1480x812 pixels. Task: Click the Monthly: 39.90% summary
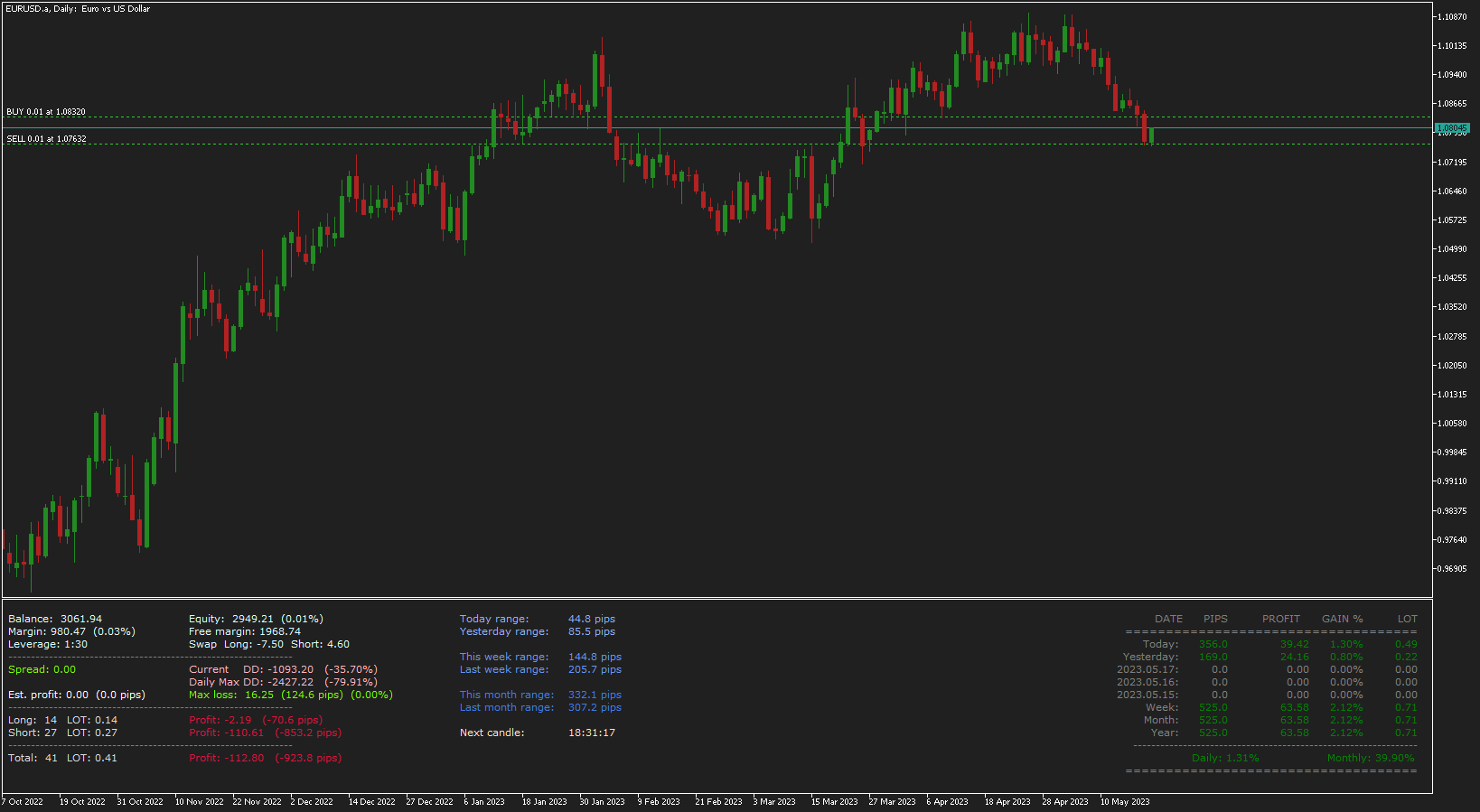coord(1371,759)
